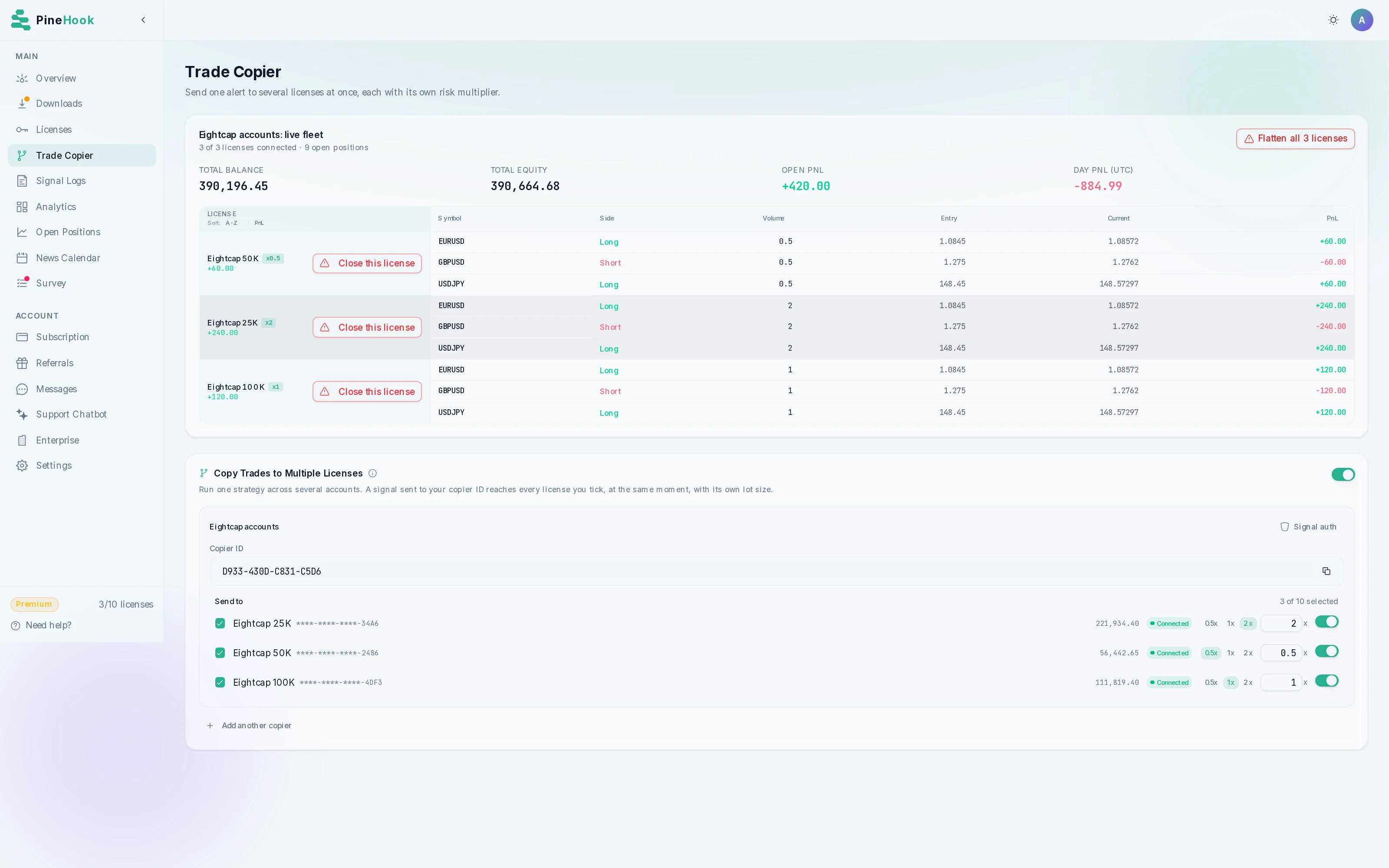
Task: Select 1x preset for Eightcap 25K
Action: [x=1231, y=623]
